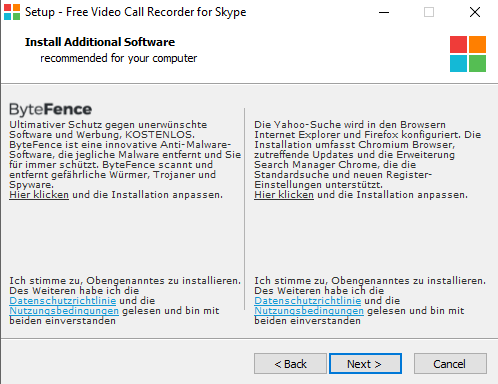Viewport: 498px width, 384px height.
Task: Open Yahoo offer Nutzungsbedingungen link
Action: tap(309, 311)
